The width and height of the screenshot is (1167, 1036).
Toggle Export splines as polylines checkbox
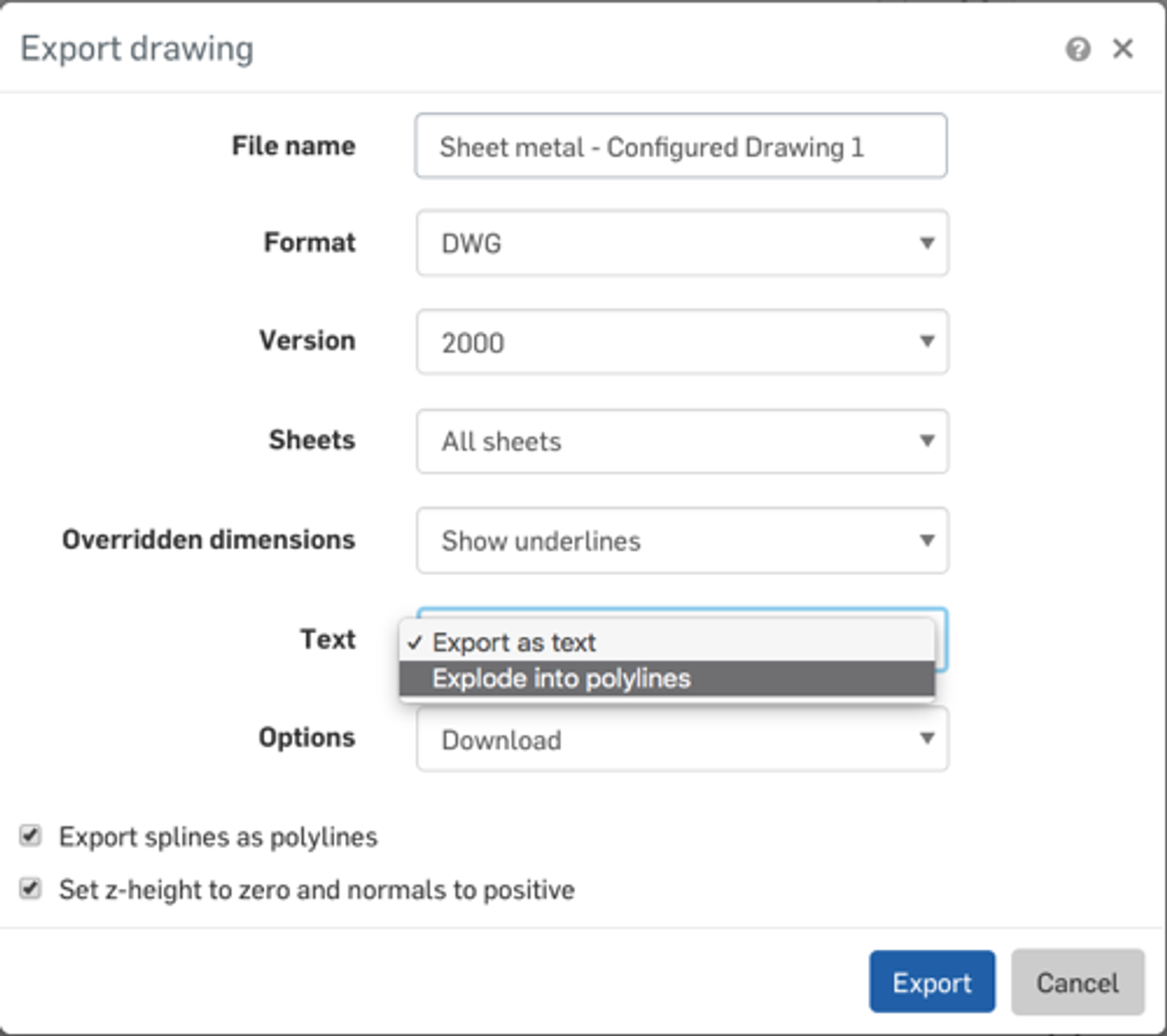coord(30,836)
